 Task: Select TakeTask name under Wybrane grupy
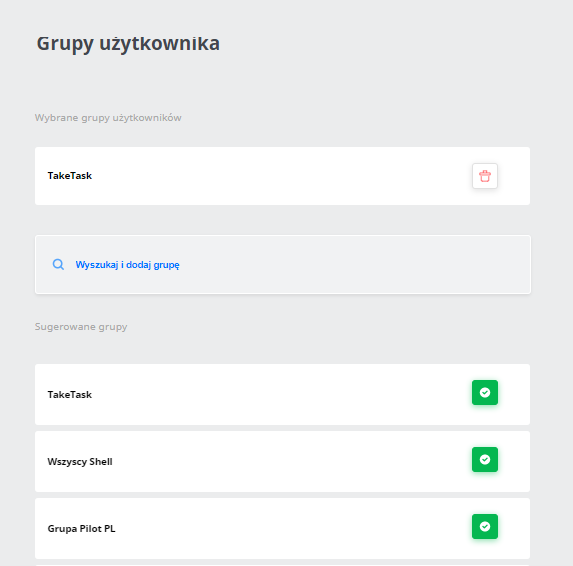pos(69,176)
